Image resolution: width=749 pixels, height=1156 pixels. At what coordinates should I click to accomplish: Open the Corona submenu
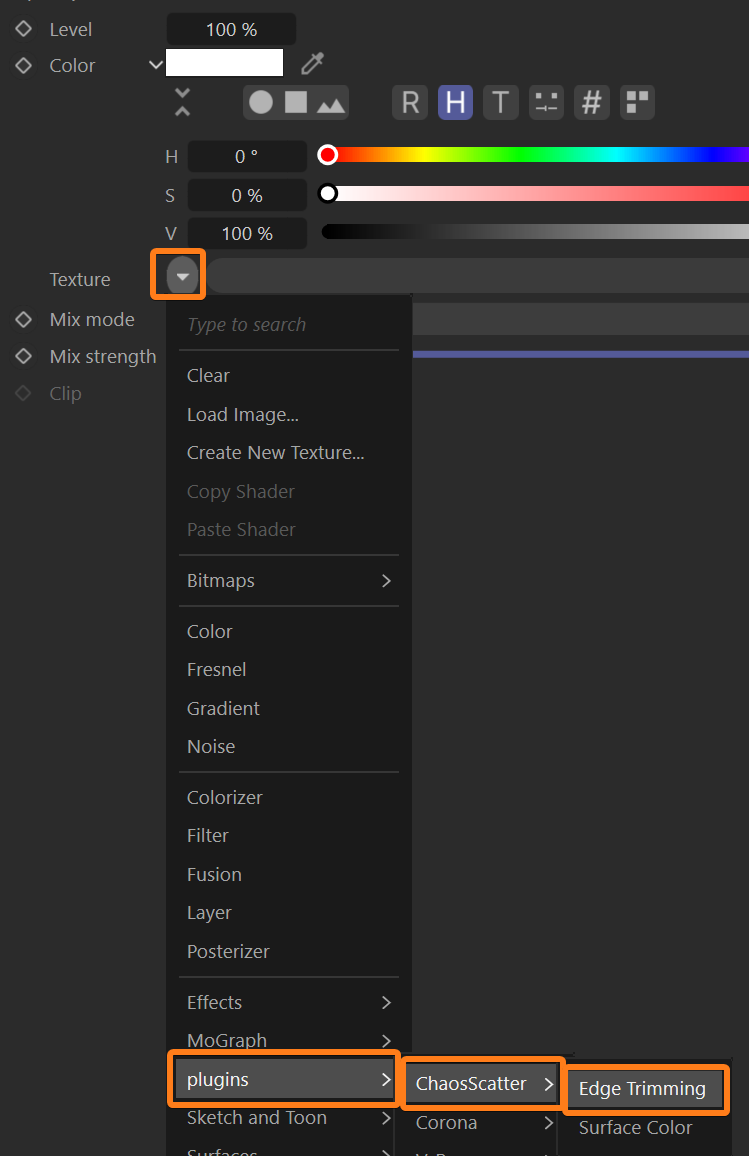(x=483, y=1123)
